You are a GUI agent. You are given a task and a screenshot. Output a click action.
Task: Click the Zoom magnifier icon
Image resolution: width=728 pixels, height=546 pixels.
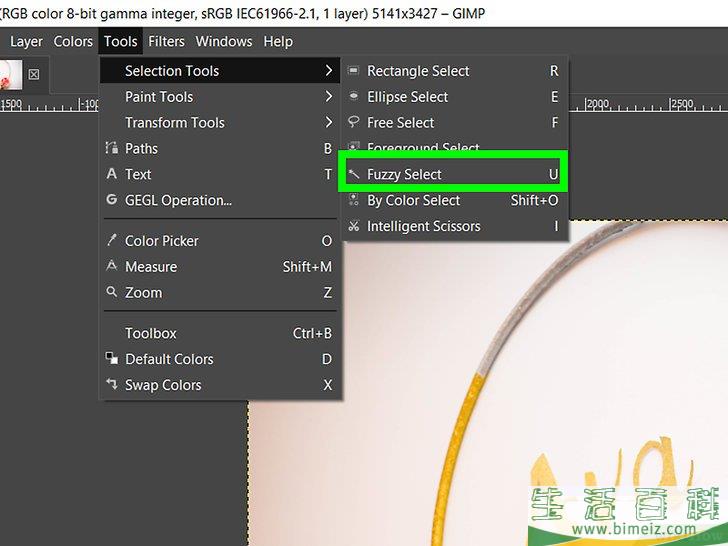112,293
